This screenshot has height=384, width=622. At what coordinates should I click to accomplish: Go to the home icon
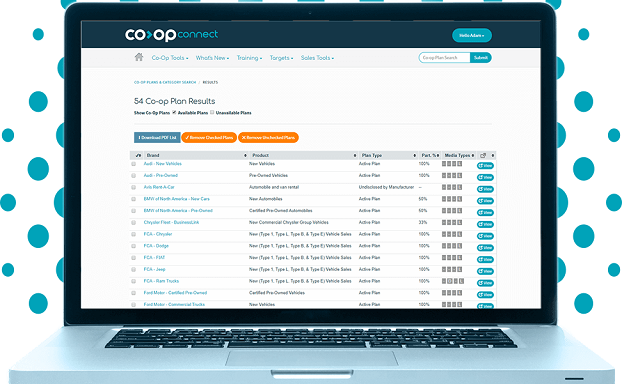point(139,57)
